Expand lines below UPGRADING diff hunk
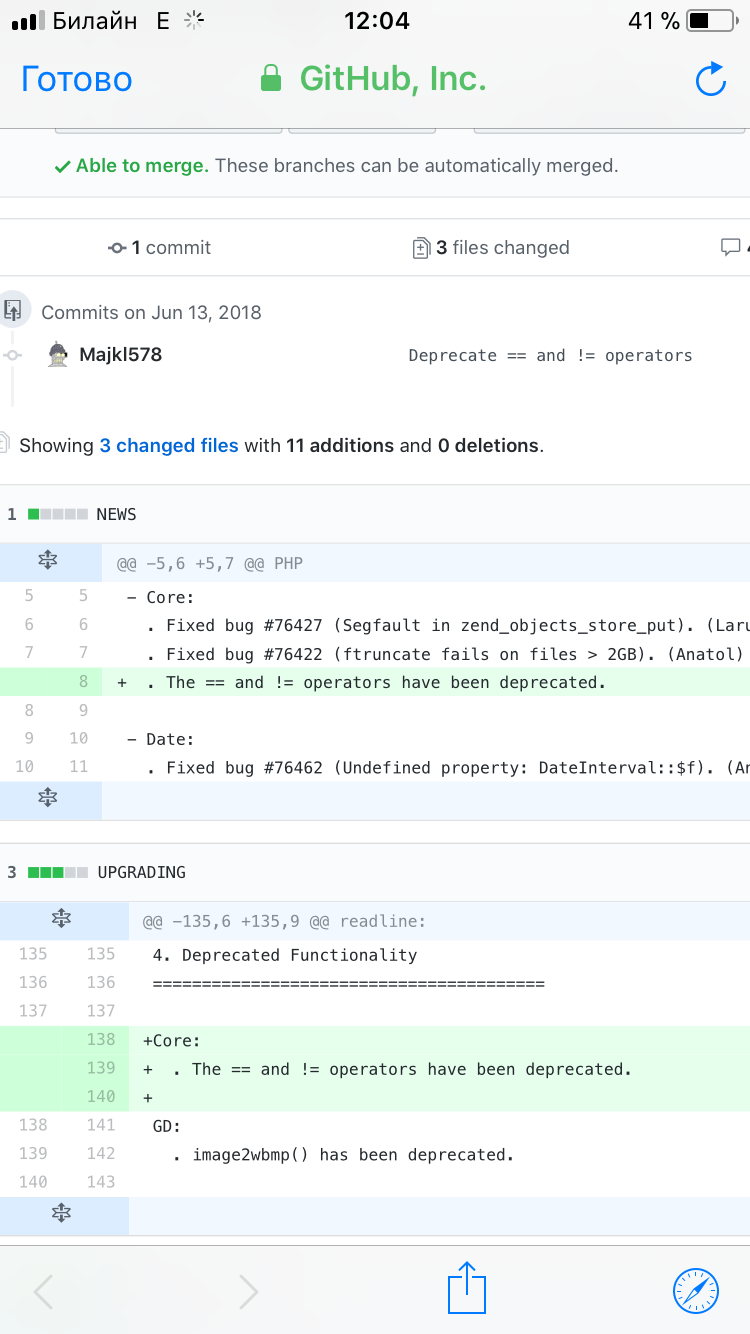750x1334 pixels. pyautogui.click(x=62, y=1213)
